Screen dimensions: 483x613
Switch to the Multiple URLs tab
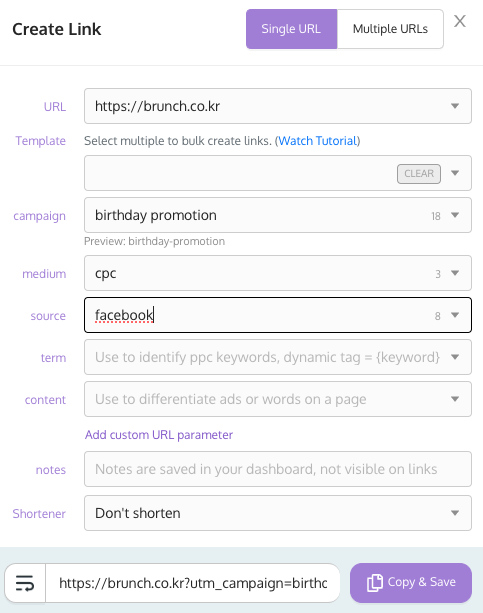pyautogui.click(x=390, y=29)
